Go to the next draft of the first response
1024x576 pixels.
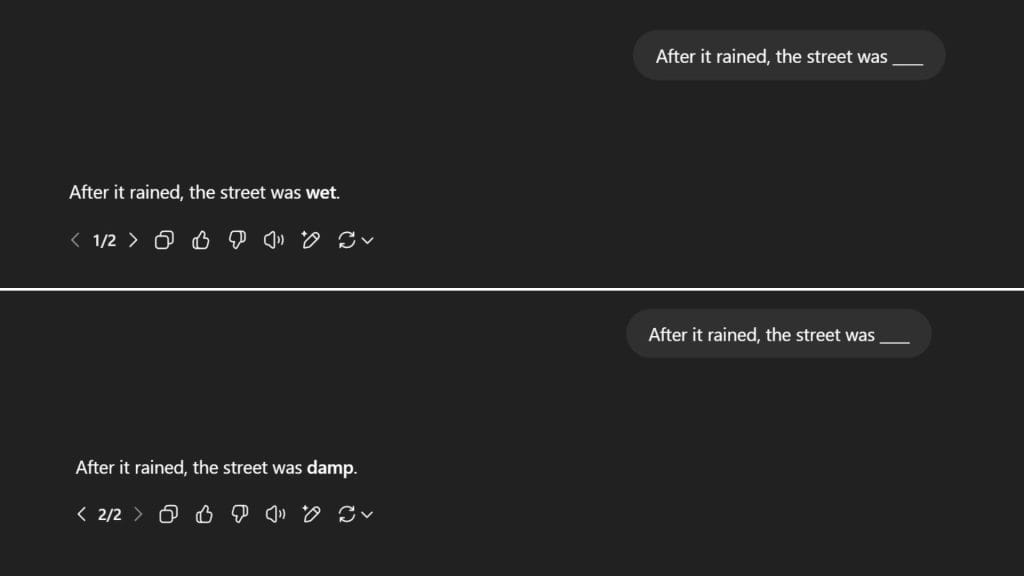[x=133, y=240]
